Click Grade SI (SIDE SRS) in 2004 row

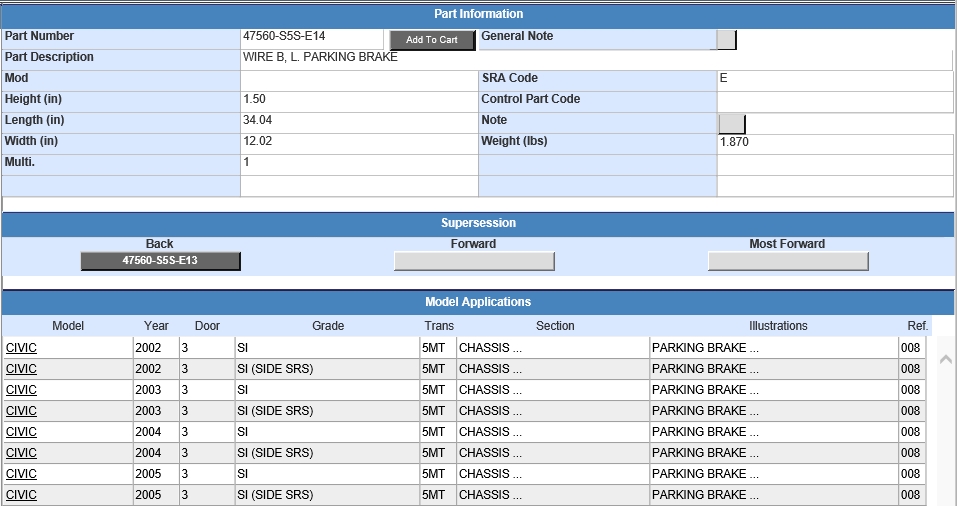[x=327, y=452]
